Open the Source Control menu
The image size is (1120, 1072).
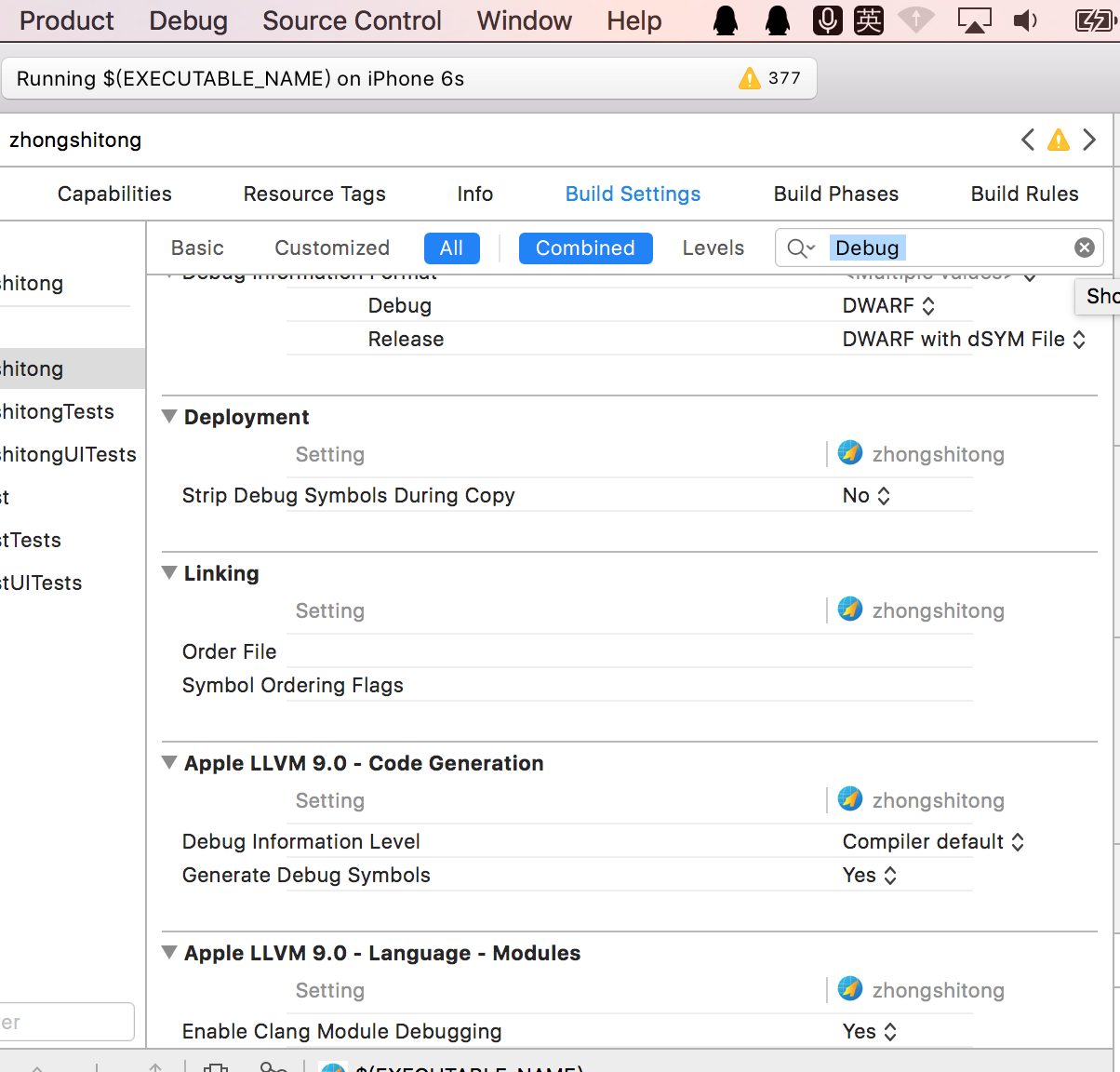click(352, 20)
